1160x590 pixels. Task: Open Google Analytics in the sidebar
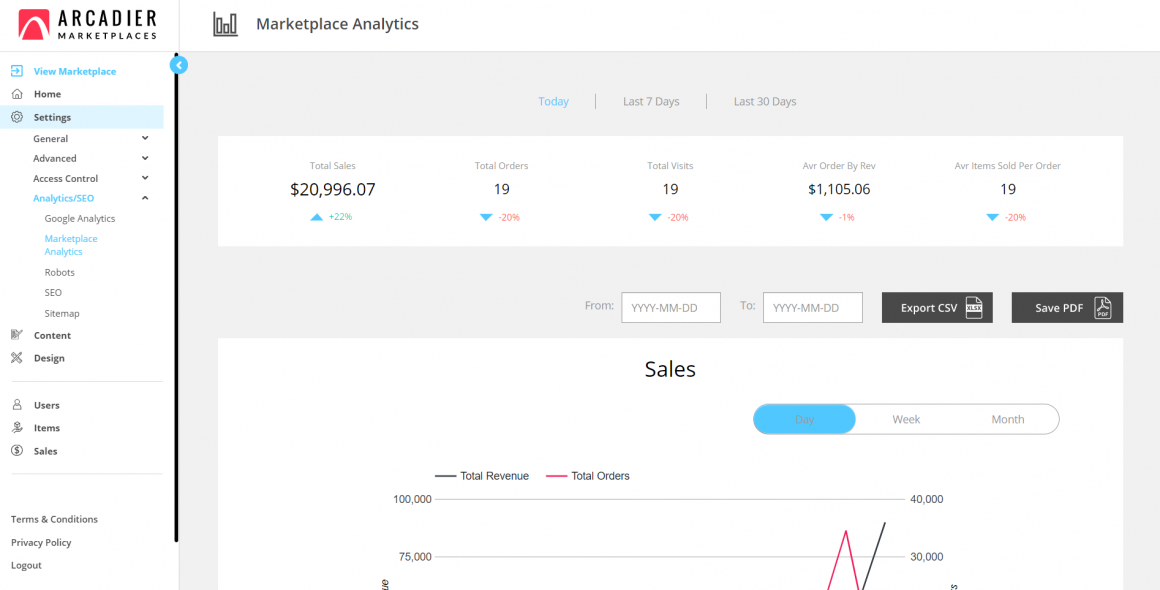(x=80, y=219)
